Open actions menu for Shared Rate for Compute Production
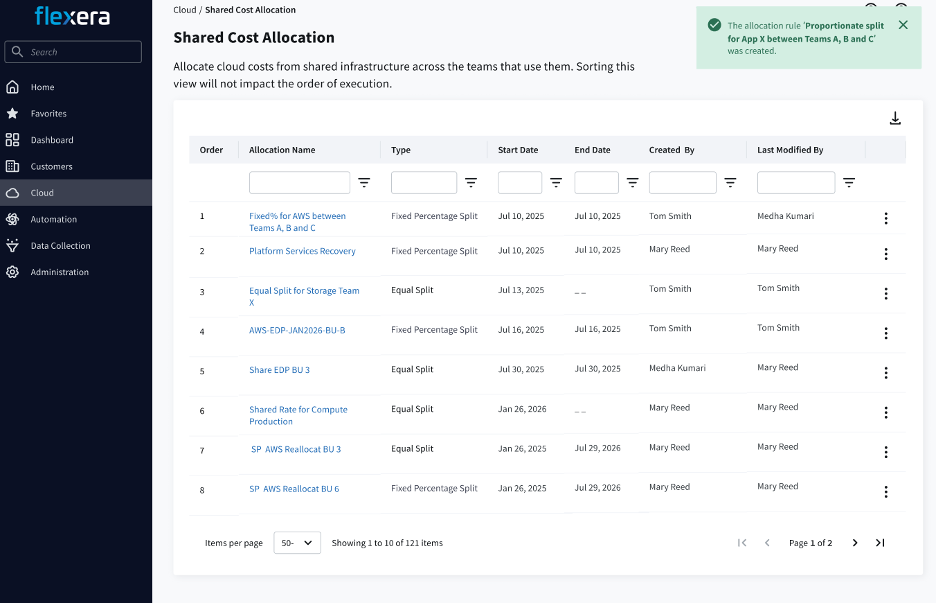This screenshot has height=604, width=936. pyautogui.click(x=886, y=413)
